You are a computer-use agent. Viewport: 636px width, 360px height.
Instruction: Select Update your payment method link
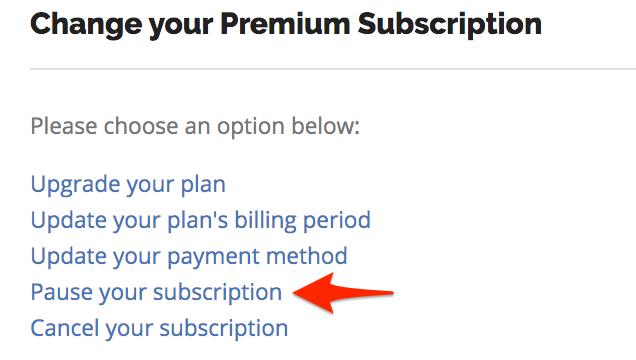click(x=189, y=257)
